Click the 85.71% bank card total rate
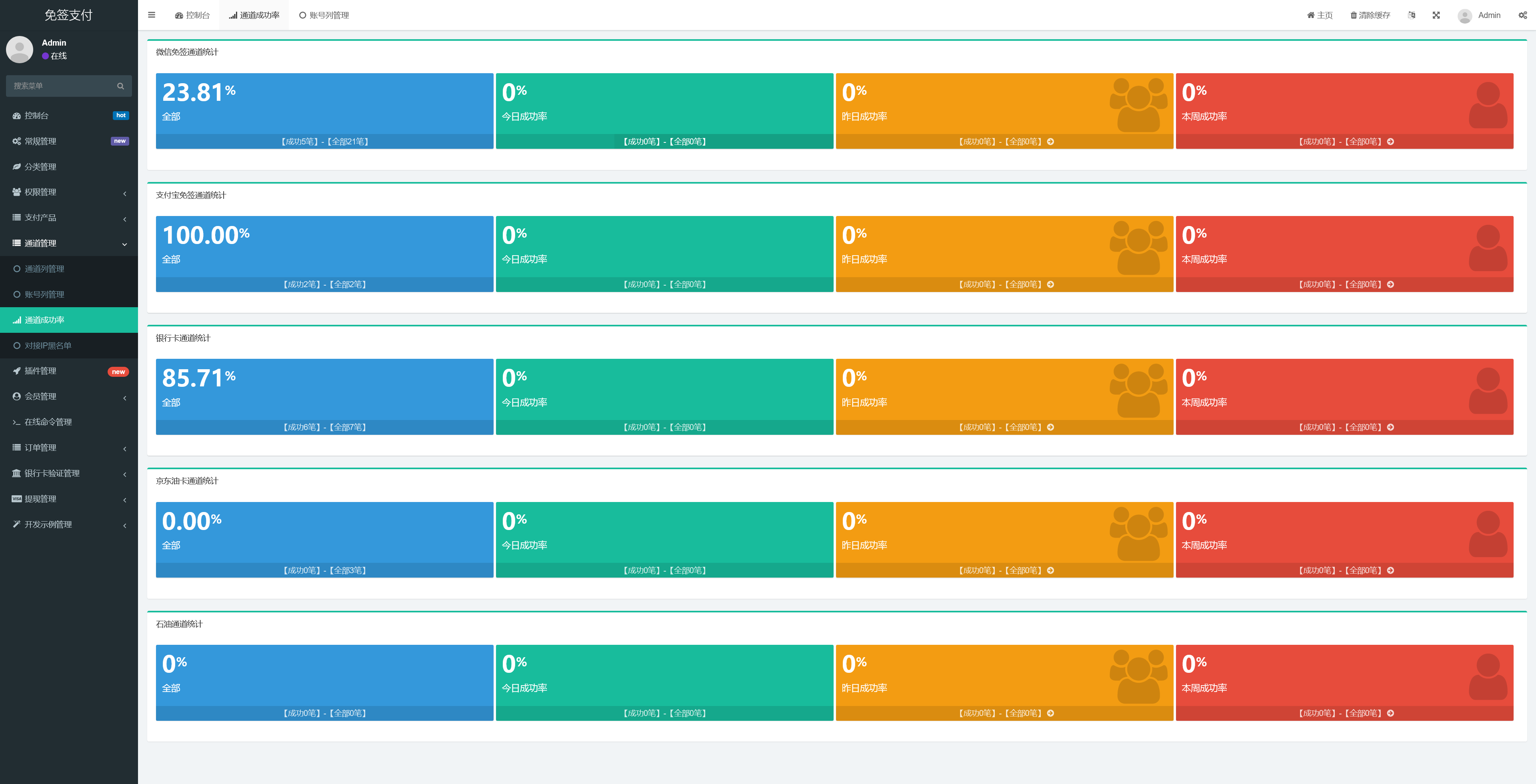The height and width of the screenshot is (784, 1536). pyautogui.click(x=198, y=378)
